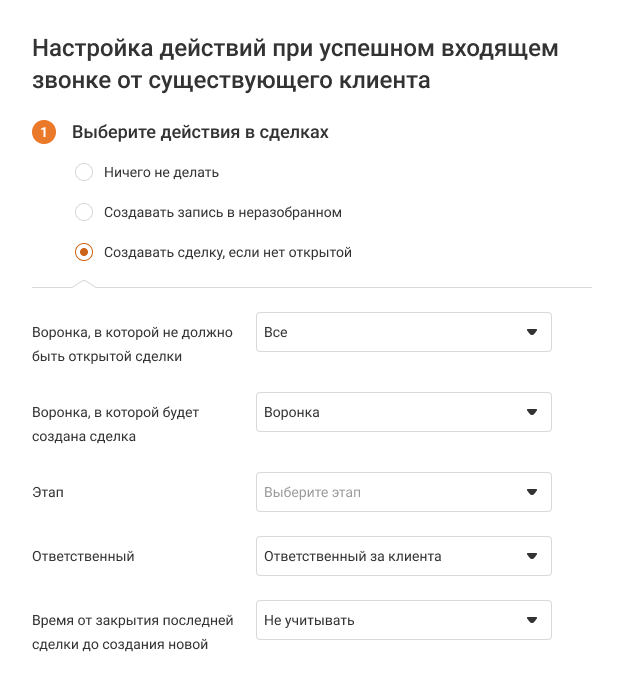This screenshot has height=688, width=624.
Task: Click the arrow icon in the 'Воронка' dropdown
Action: 532,412
